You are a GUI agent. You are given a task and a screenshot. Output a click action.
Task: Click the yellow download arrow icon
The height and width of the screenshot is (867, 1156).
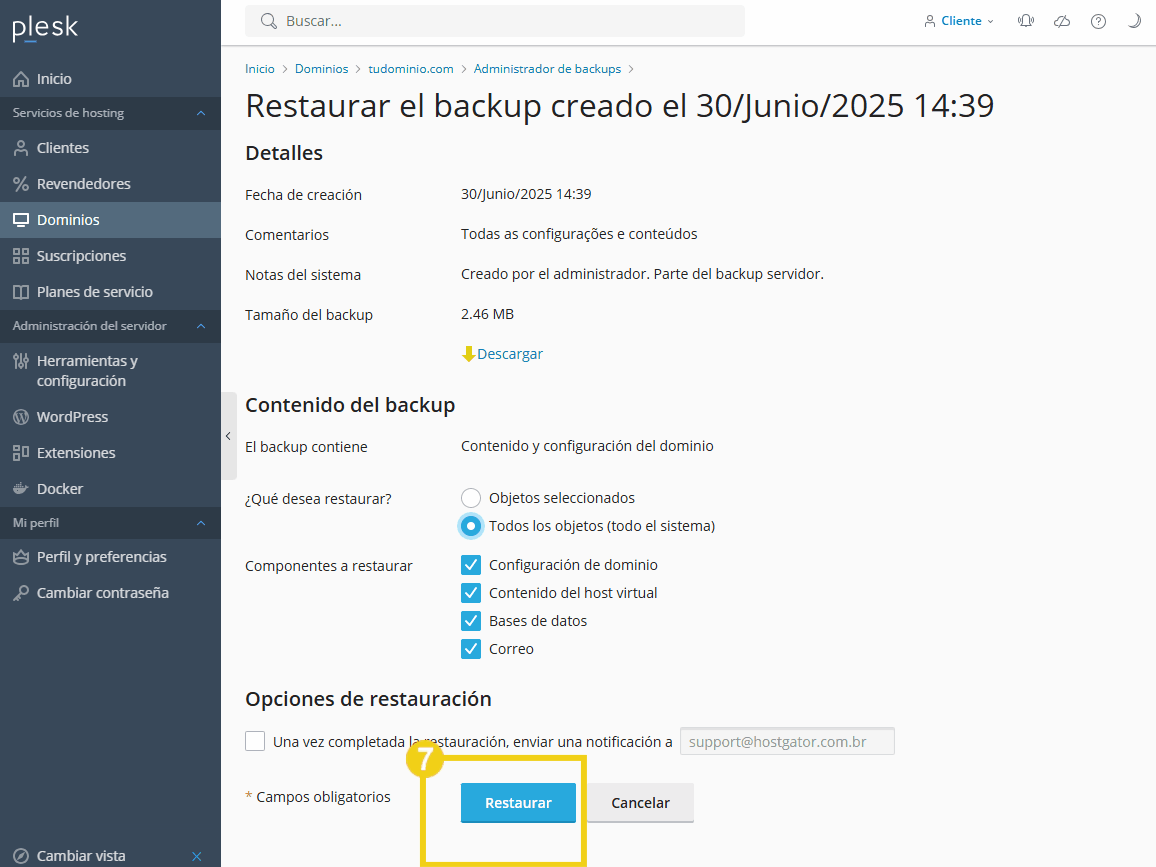[468, 354]
